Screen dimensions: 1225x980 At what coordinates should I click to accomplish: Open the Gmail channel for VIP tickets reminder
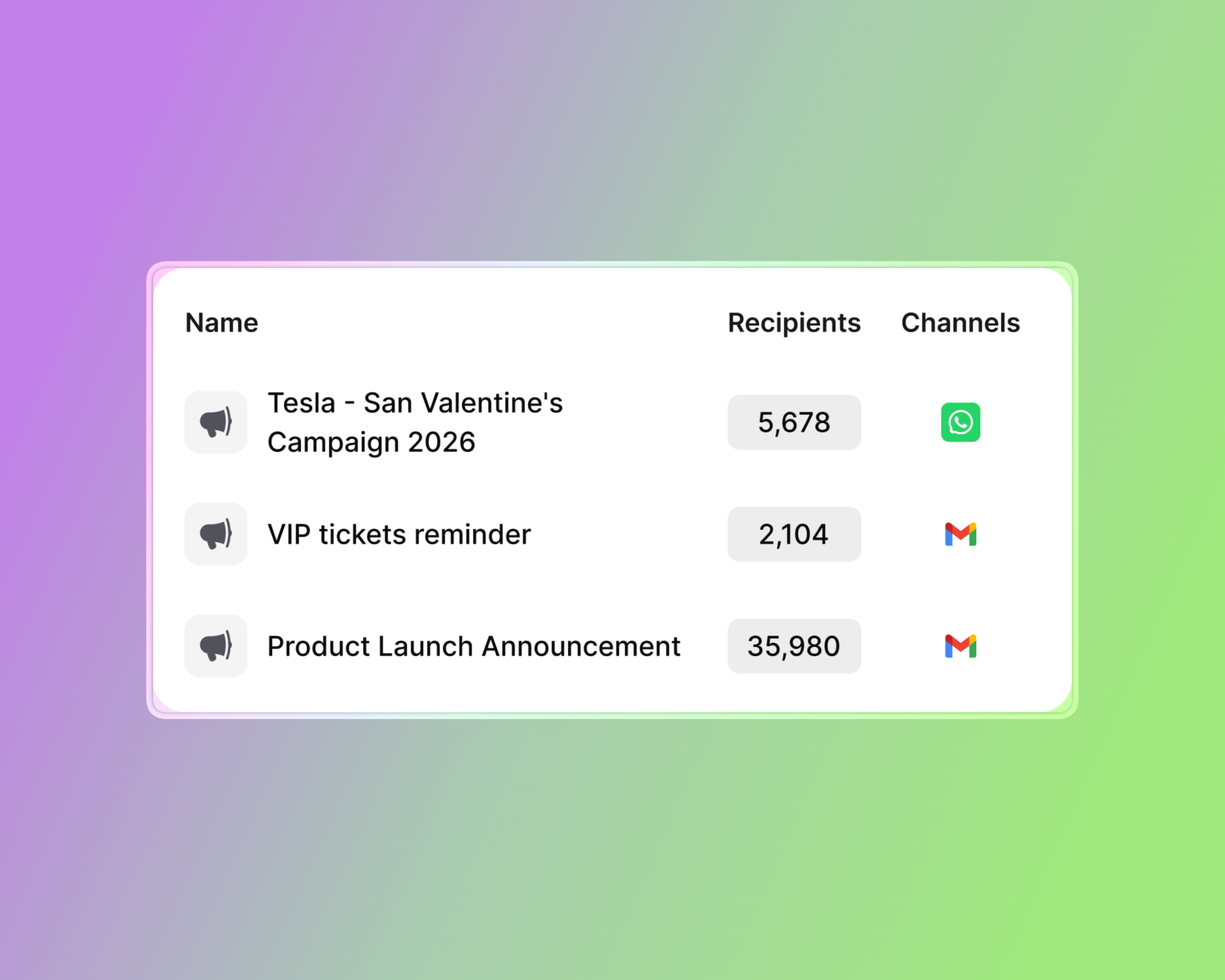960,534
